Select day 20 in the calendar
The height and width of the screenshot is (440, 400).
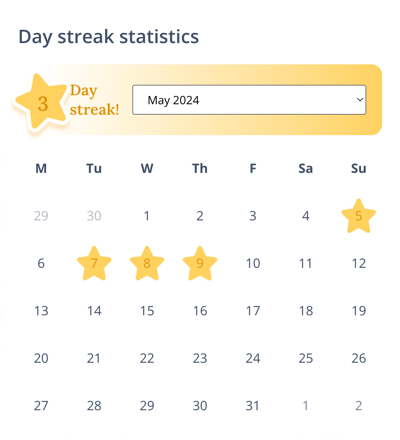tap(41, 358)
